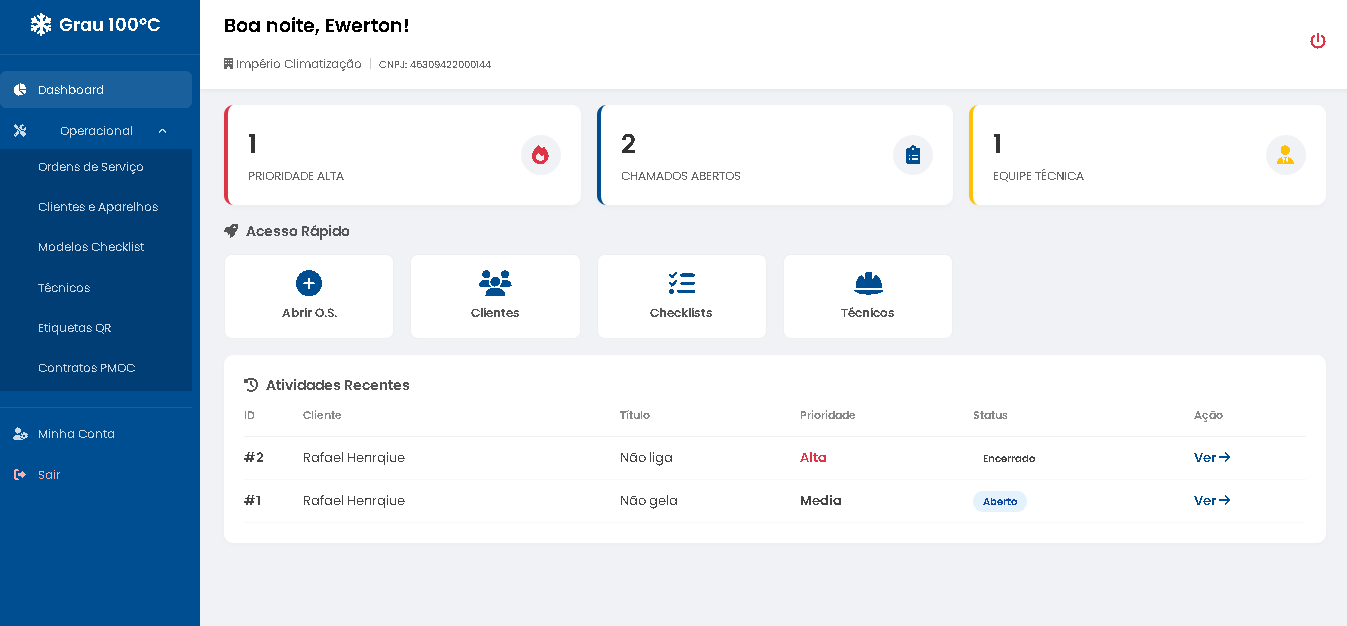Click the history icon beside Atividades Recentes

tap(249, 384)
